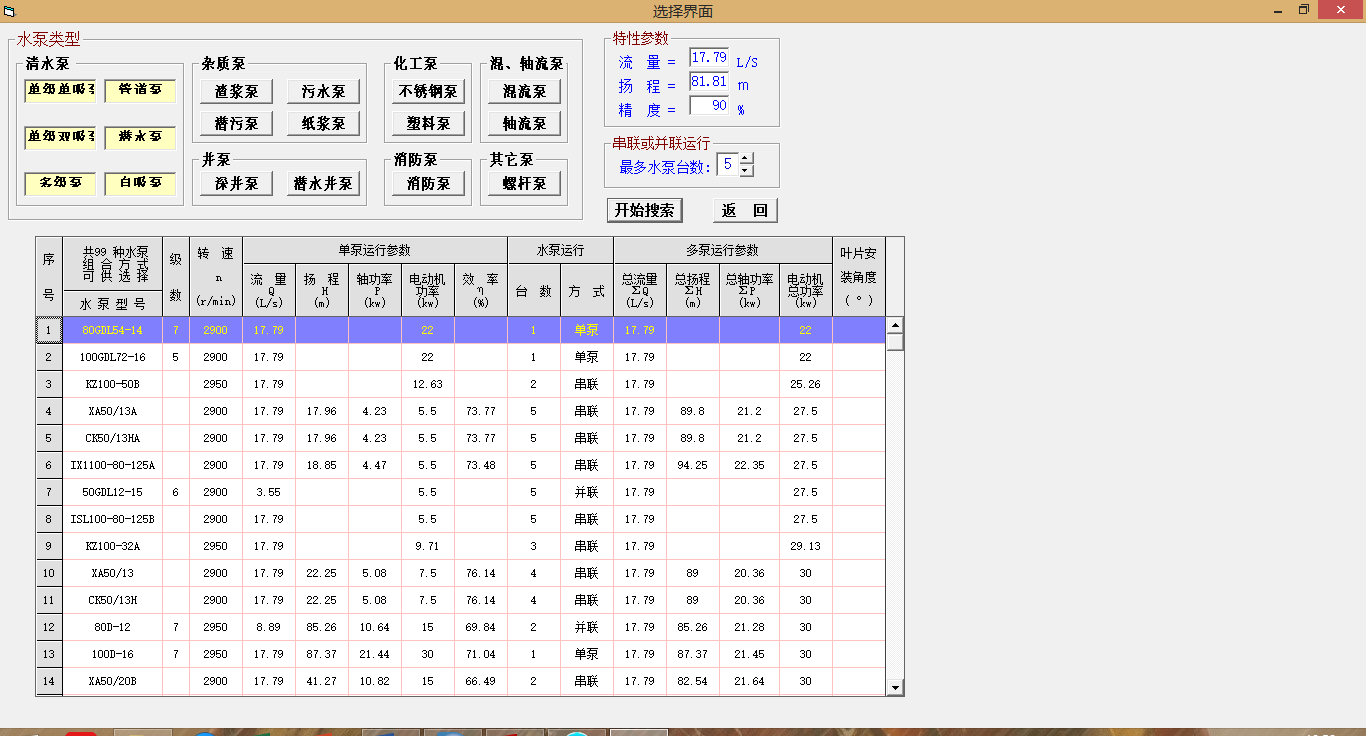This screenshot has height=736, width=1366.
Task: Increase the maximum pump count spinner
Action: tap(746, 158)
